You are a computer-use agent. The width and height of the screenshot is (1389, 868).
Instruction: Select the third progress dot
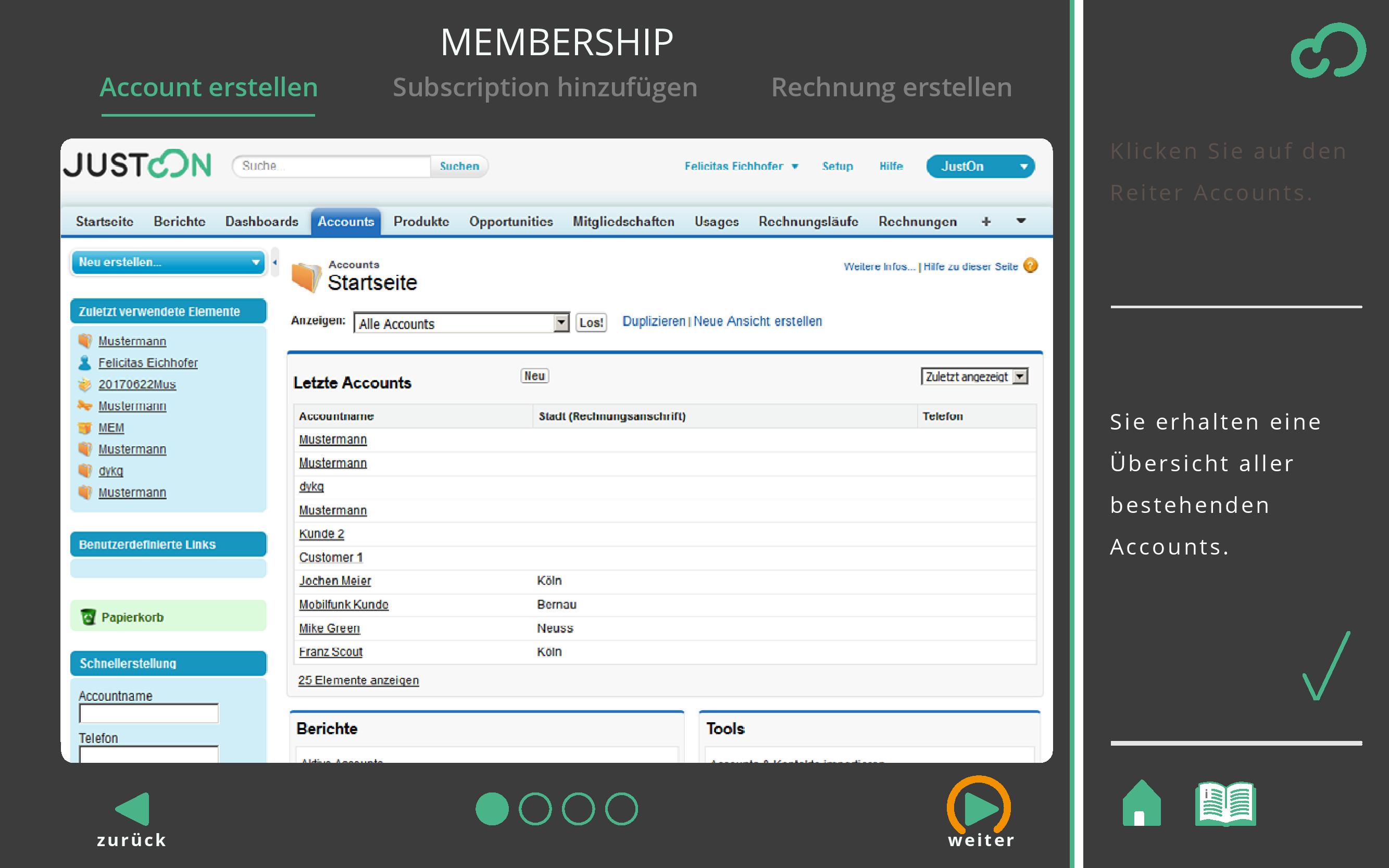point(578,809)
